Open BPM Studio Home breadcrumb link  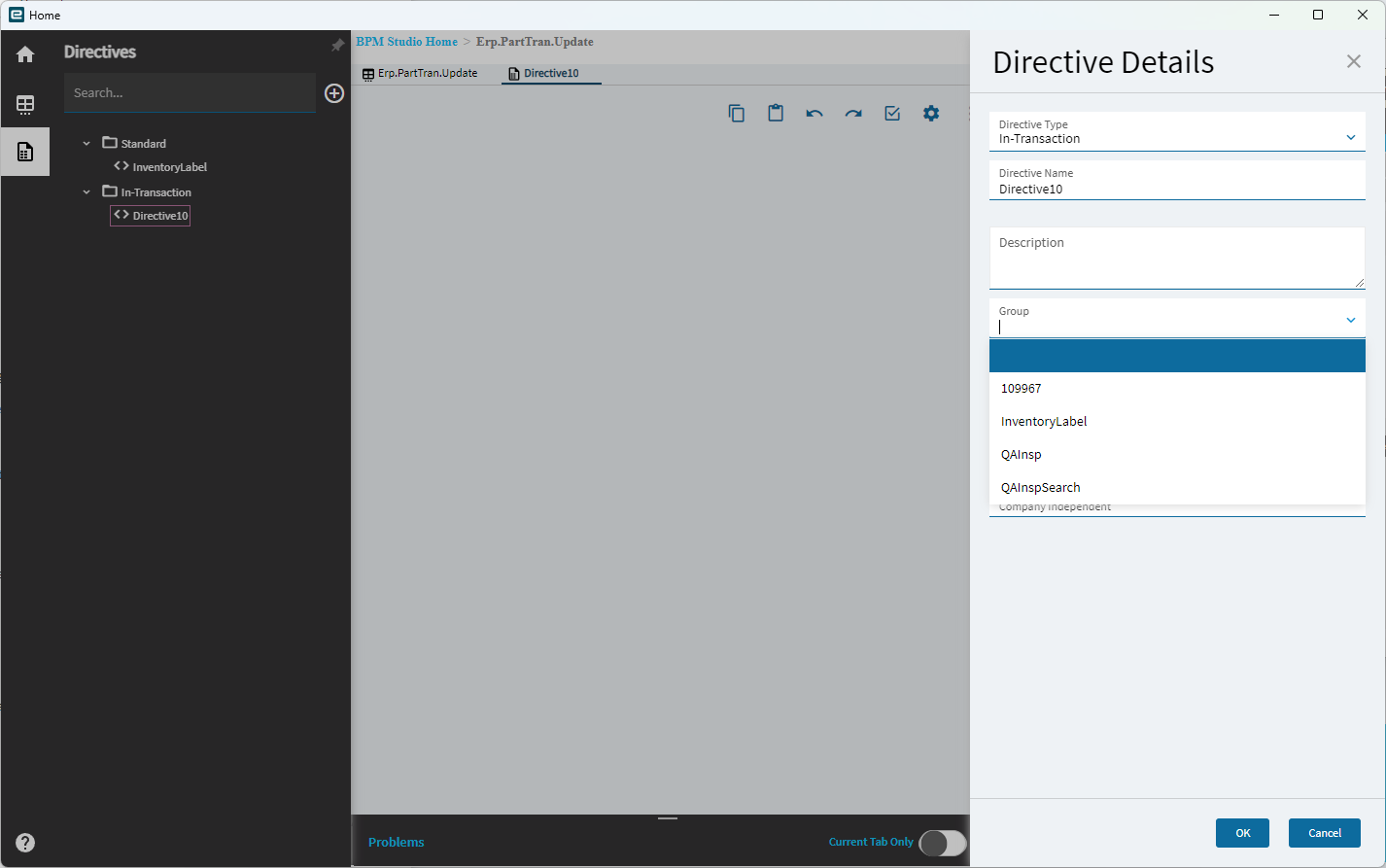pyautogui.click(x=406, y=42)
